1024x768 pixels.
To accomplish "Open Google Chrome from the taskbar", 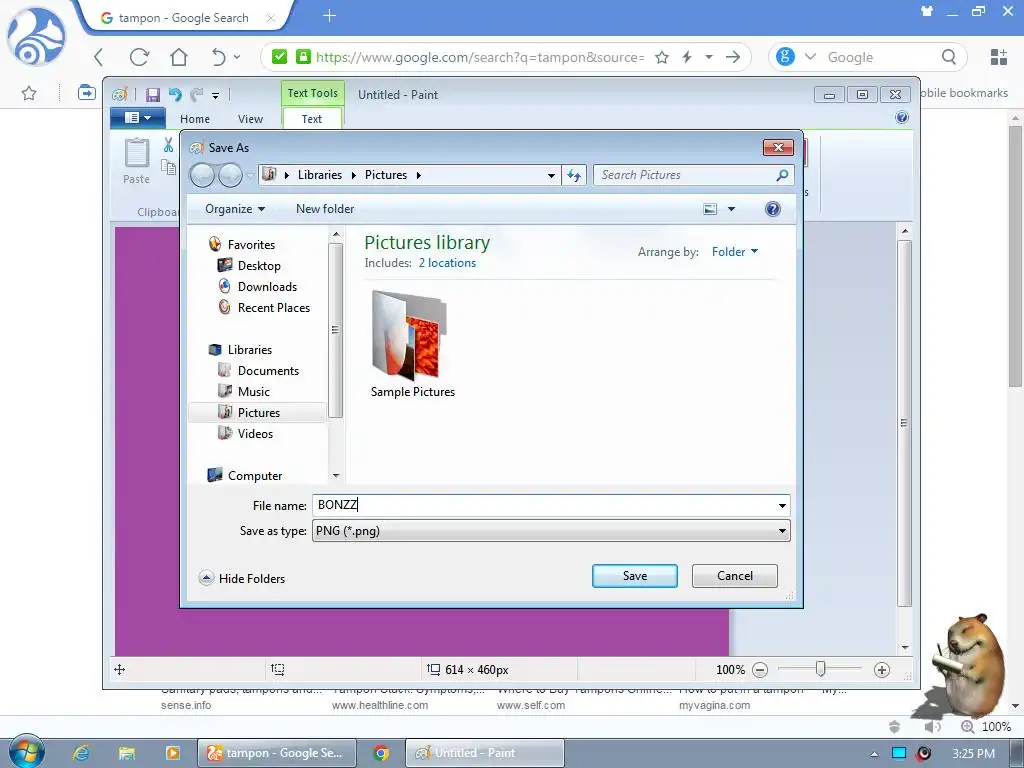I will pos(381,753).
